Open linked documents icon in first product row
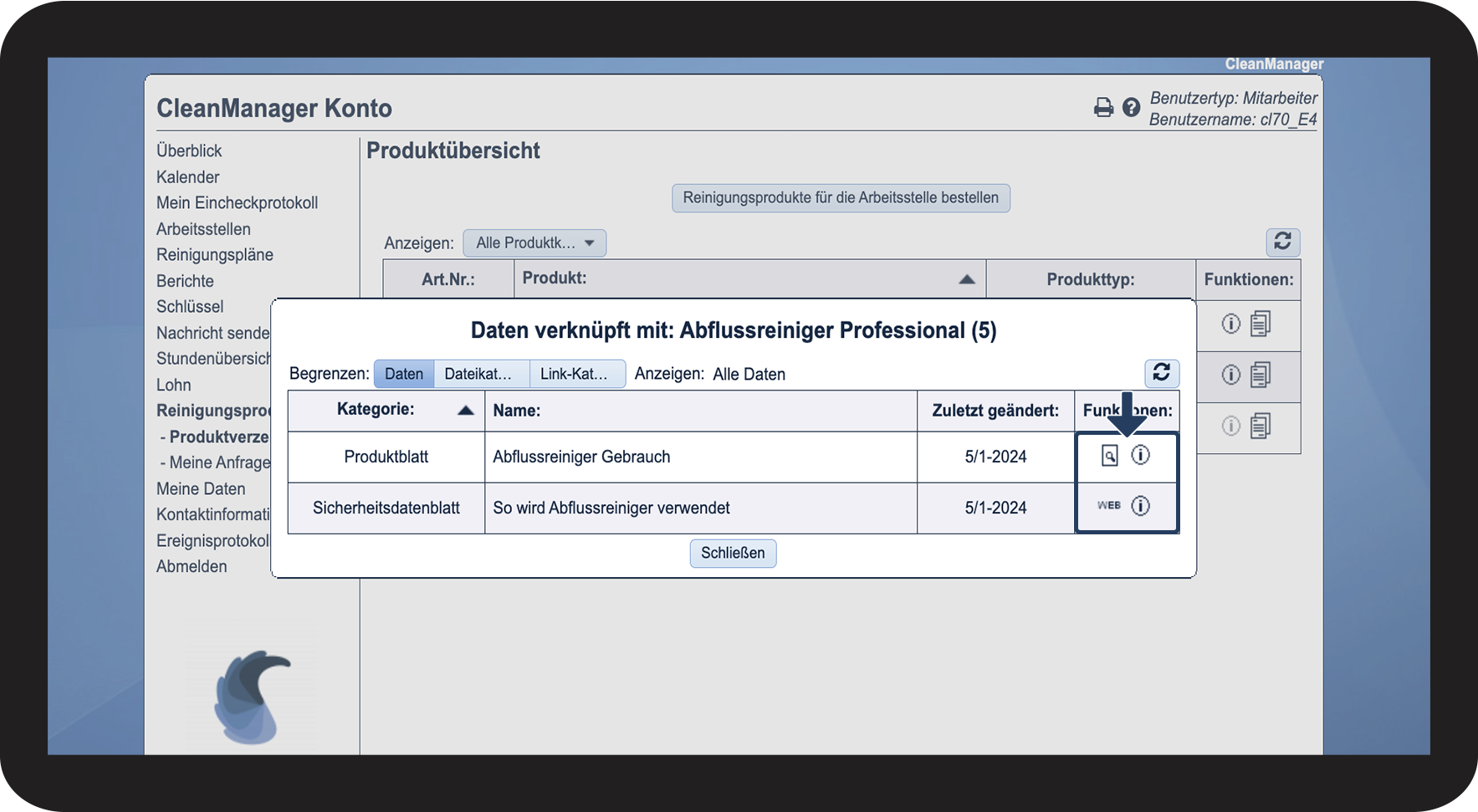The width and height of the screenshot is (1478, 812). (x=1260, y=324)
